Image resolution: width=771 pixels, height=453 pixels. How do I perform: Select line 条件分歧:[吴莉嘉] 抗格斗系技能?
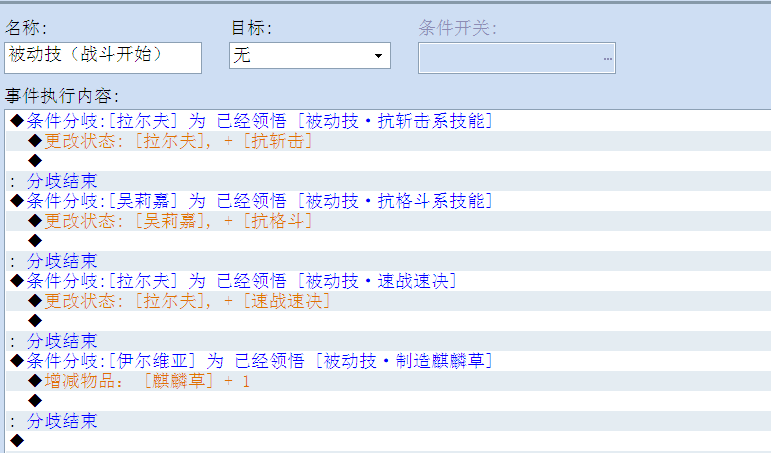(388, 201)
